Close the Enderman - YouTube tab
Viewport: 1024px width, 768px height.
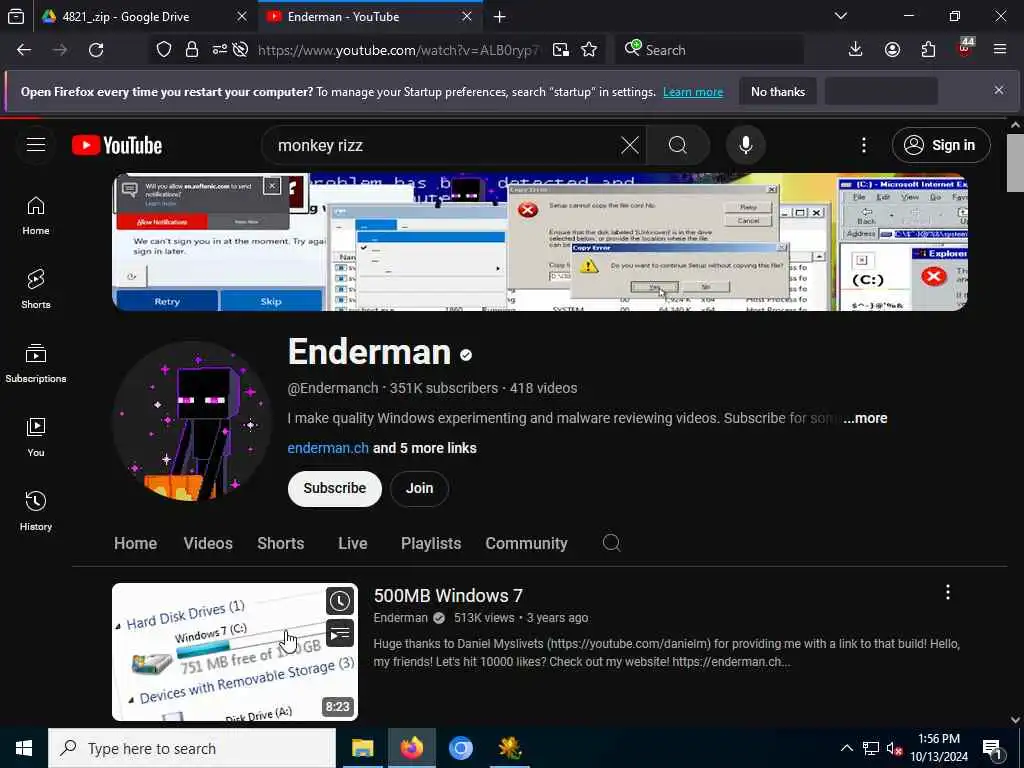point(467,17)
